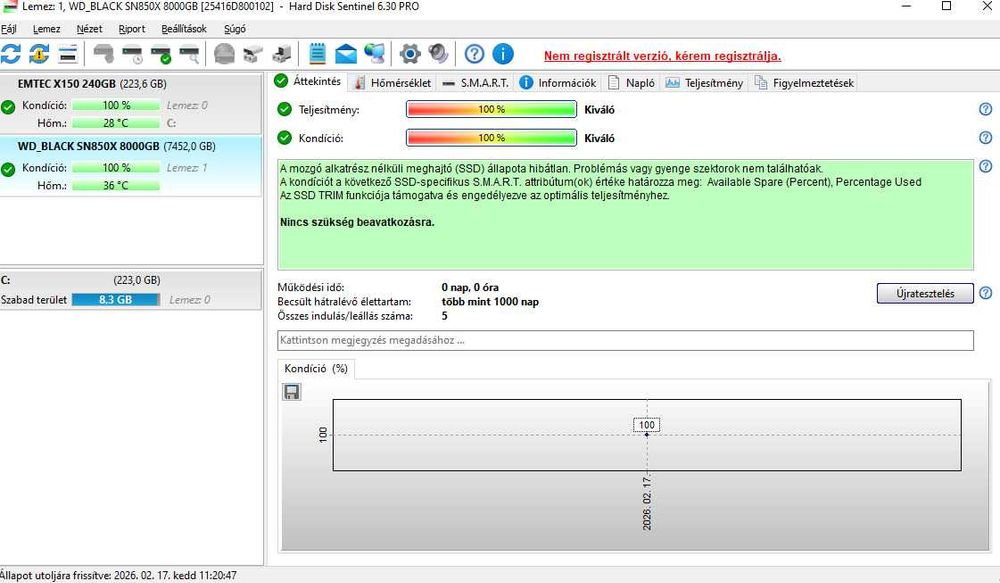
Task: Open the Figyelmeztetések tab
Action: [804, 83]
